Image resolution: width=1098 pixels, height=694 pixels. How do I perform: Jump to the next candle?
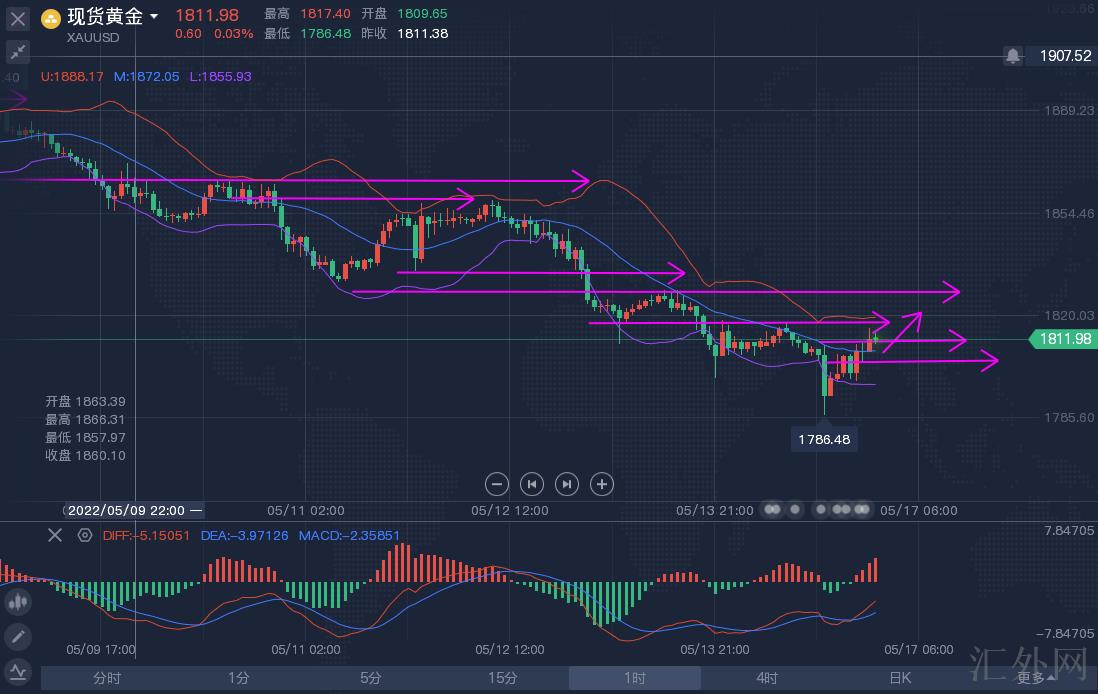pos(567,484)
